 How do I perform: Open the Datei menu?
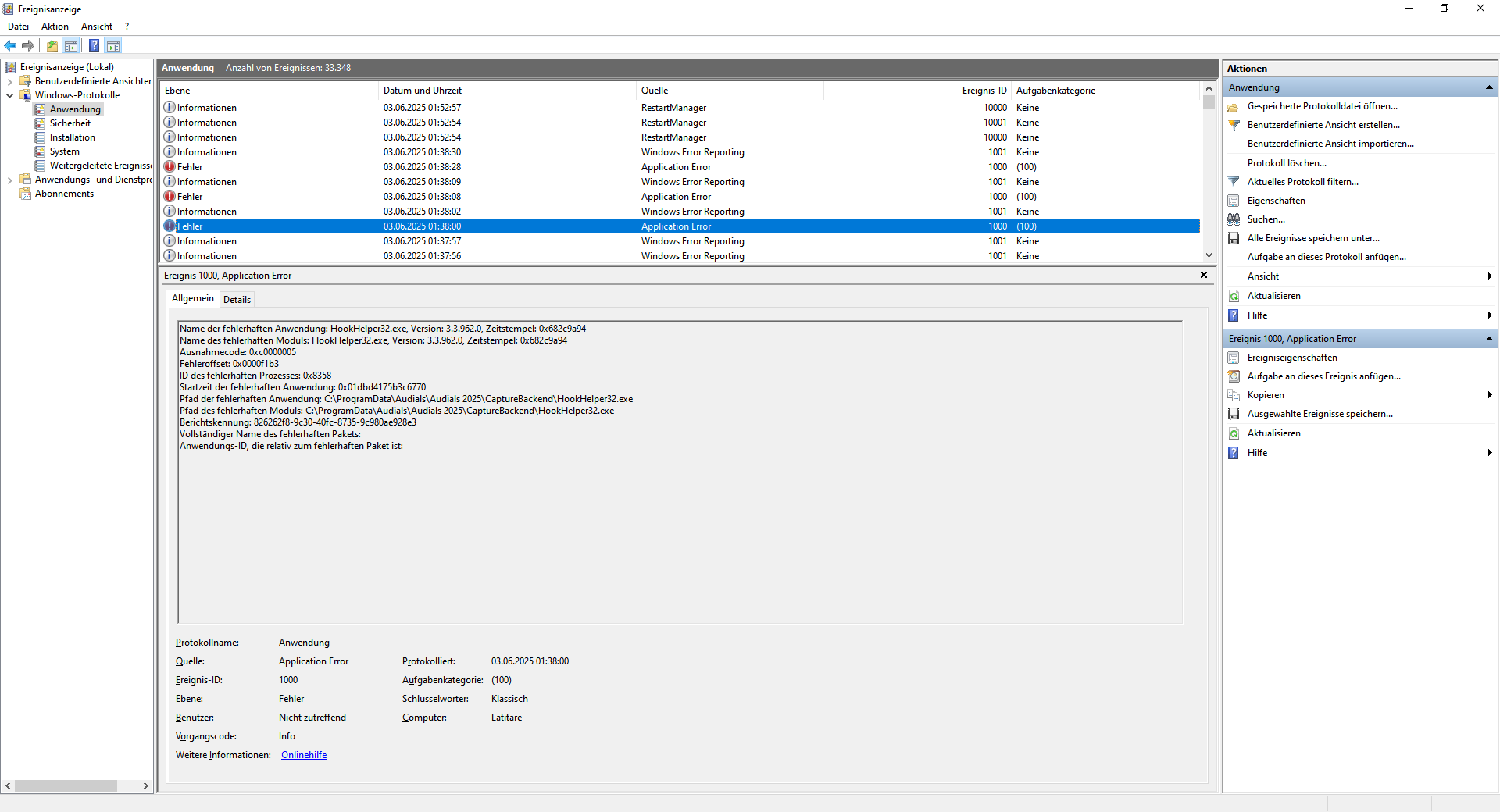[x=18, y=27]
